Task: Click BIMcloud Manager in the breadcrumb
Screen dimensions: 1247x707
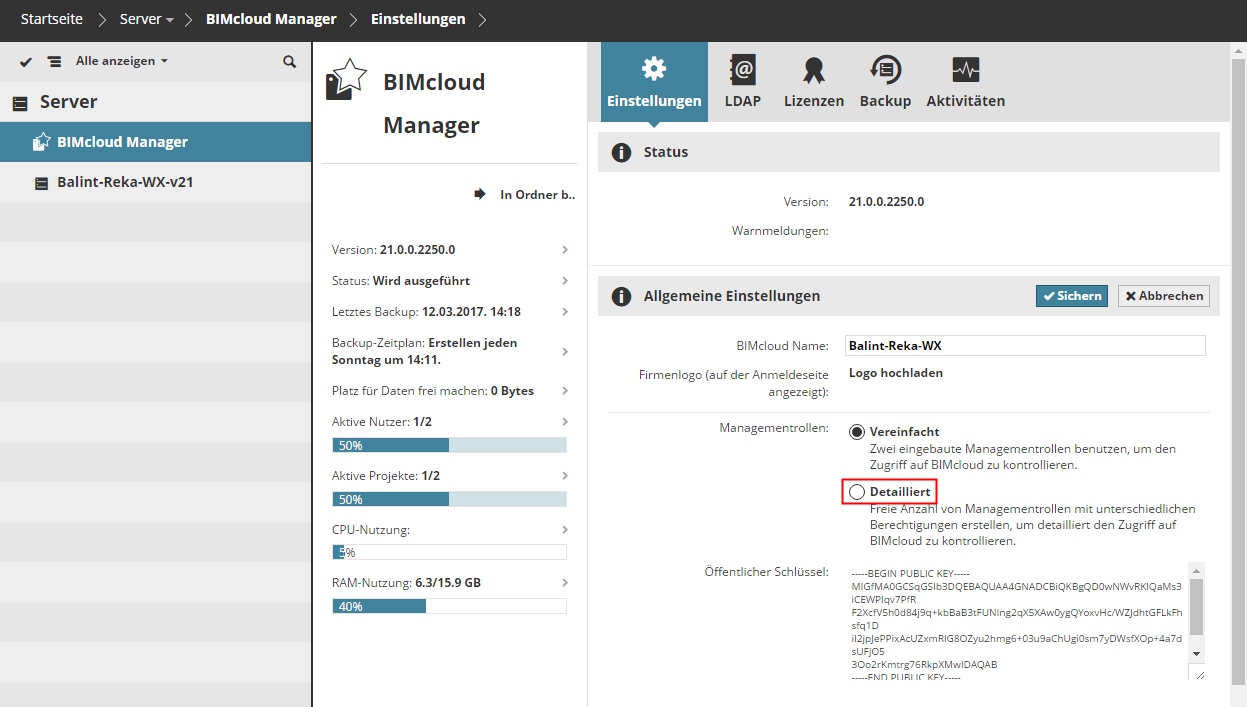Action: click(271, 19)
